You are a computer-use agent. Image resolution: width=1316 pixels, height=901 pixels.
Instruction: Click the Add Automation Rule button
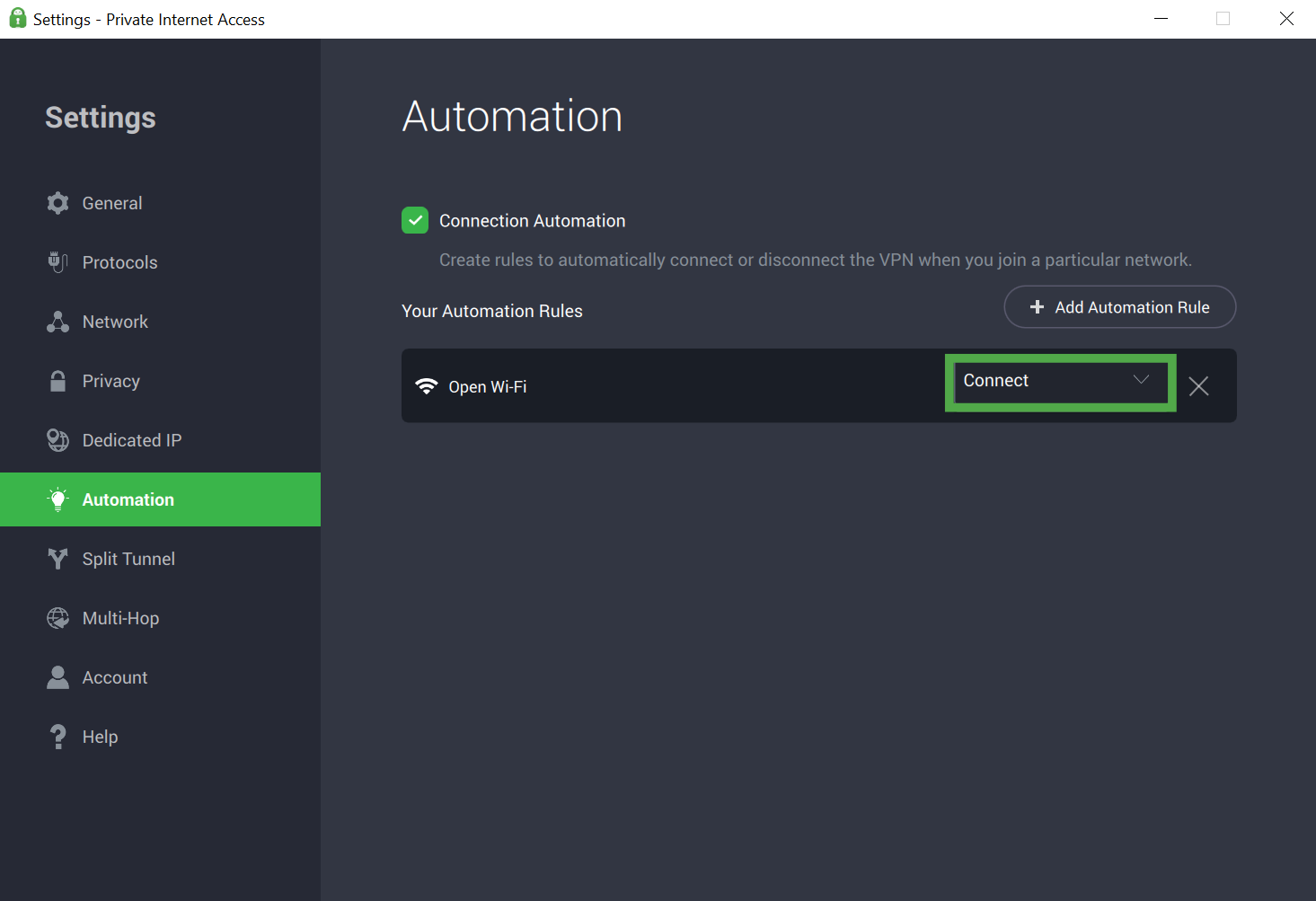point(1119,307)
